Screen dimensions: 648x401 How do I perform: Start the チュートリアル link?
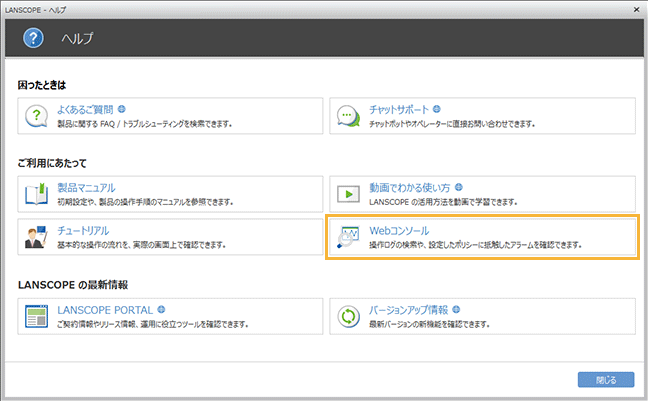pos(90,230)
